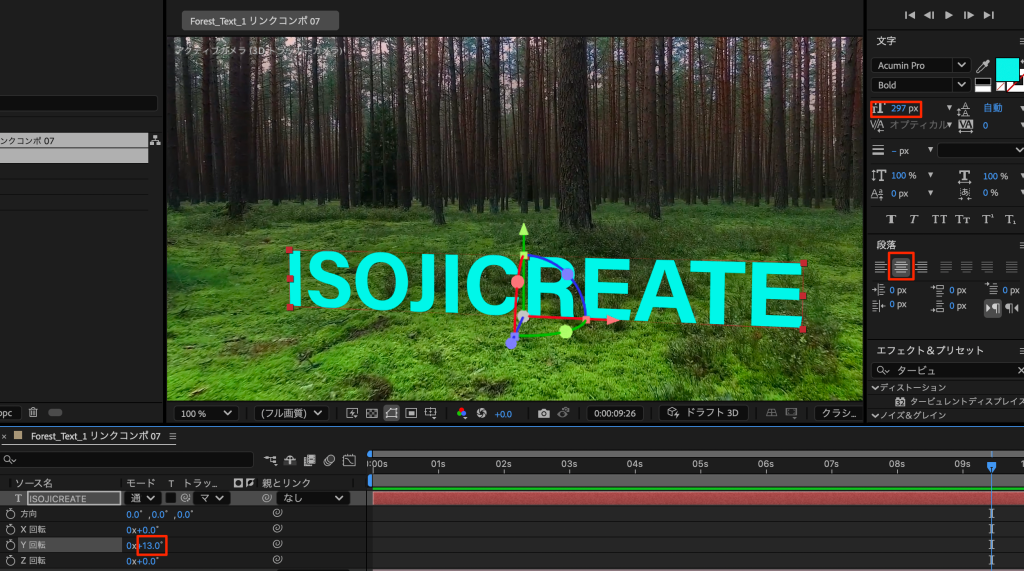Take a snapshot with the camera icon
The width and height of the screenshot is (1024, 571).
pos(543,413)
